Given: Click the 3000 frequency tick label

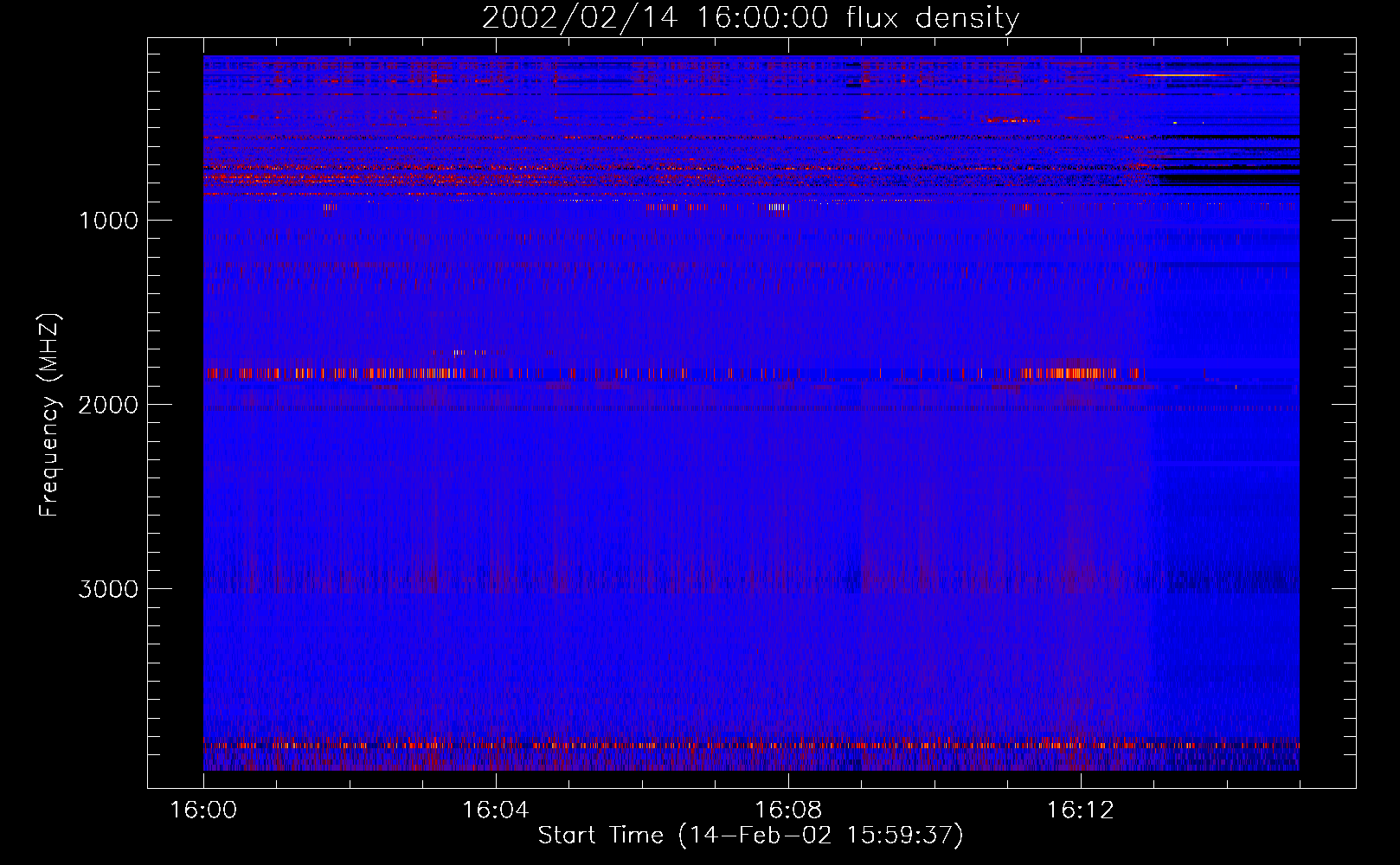Looking at the screenshot, I should pos(108,589).
